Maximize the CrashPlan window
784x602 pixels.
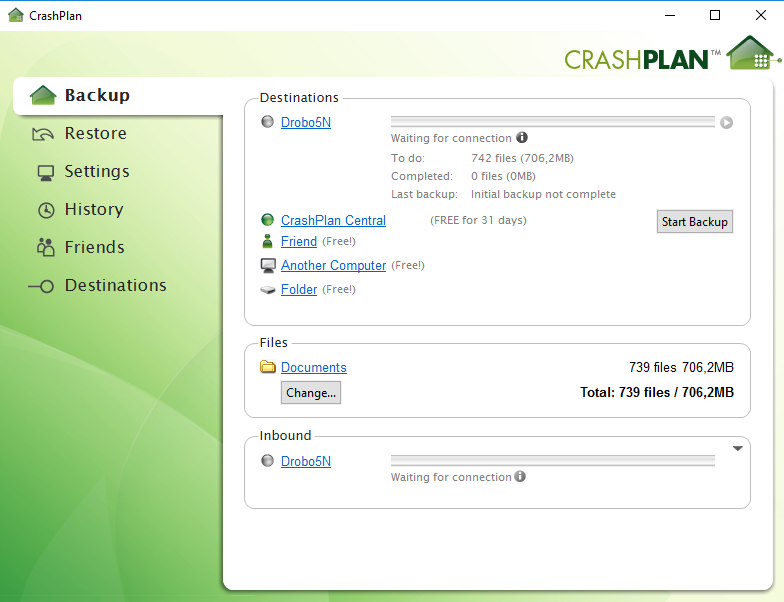[715, 16]
